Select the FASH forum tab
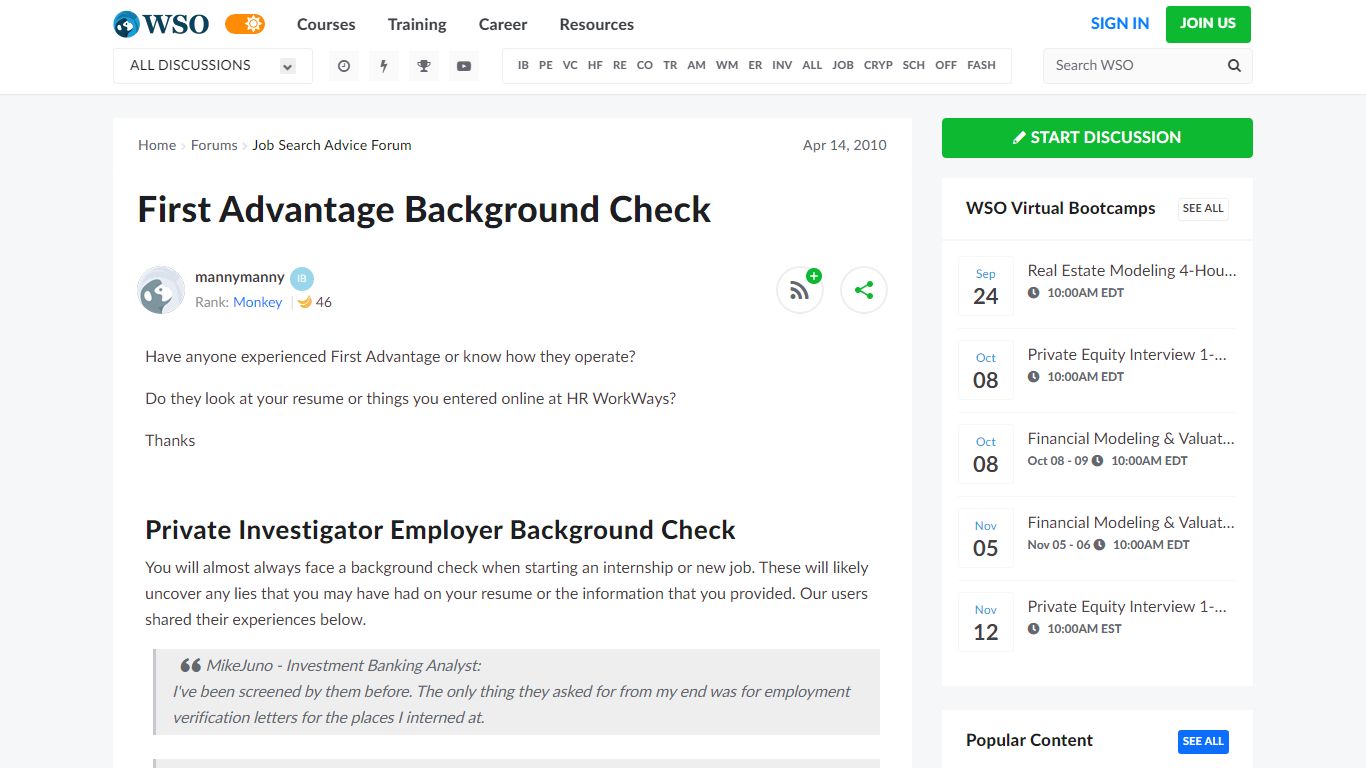The image size is (1366, 768). click(981, 65)
